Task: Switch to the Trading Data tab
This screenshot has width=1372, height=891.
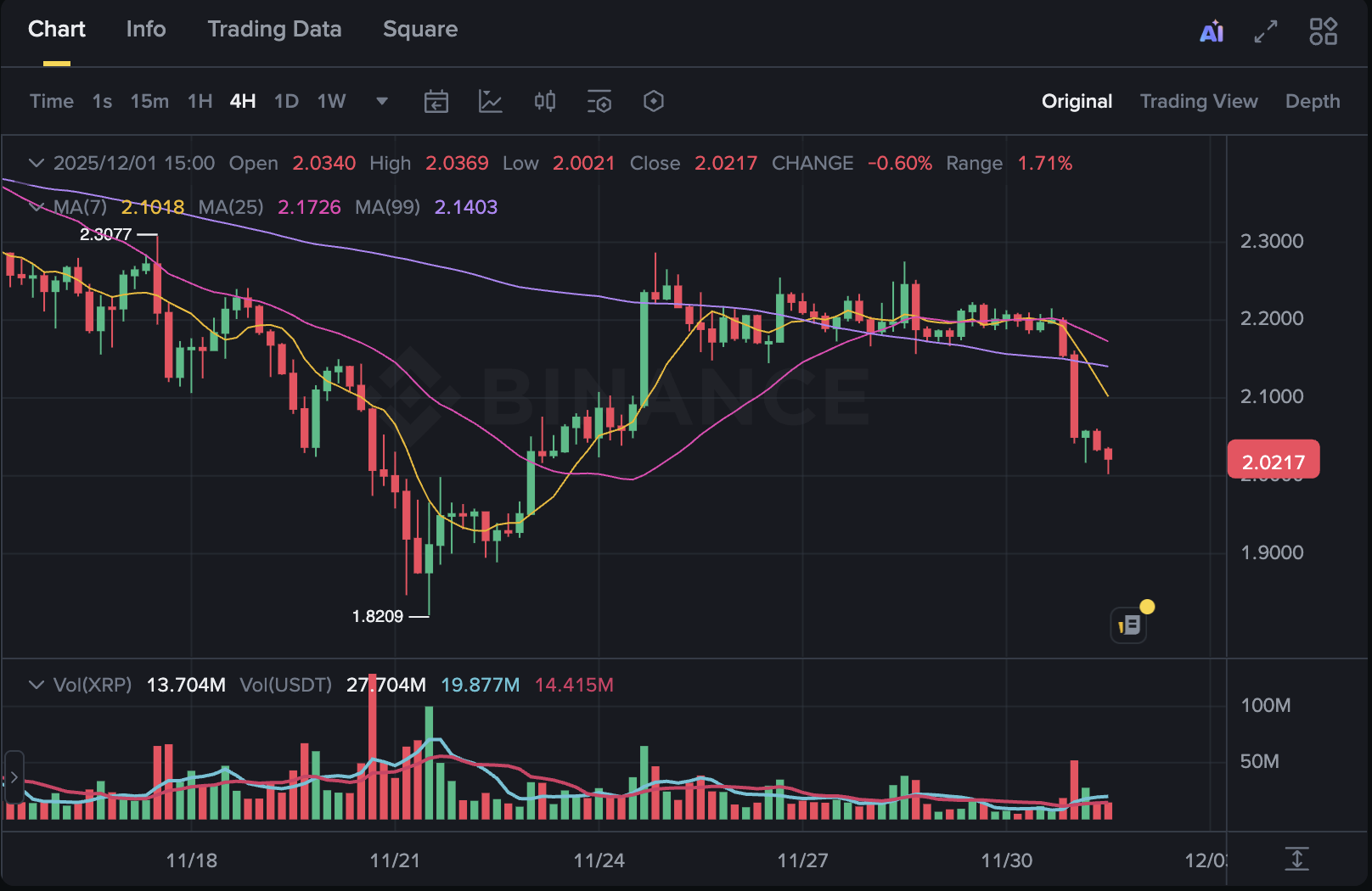Action: pos(274,30)
